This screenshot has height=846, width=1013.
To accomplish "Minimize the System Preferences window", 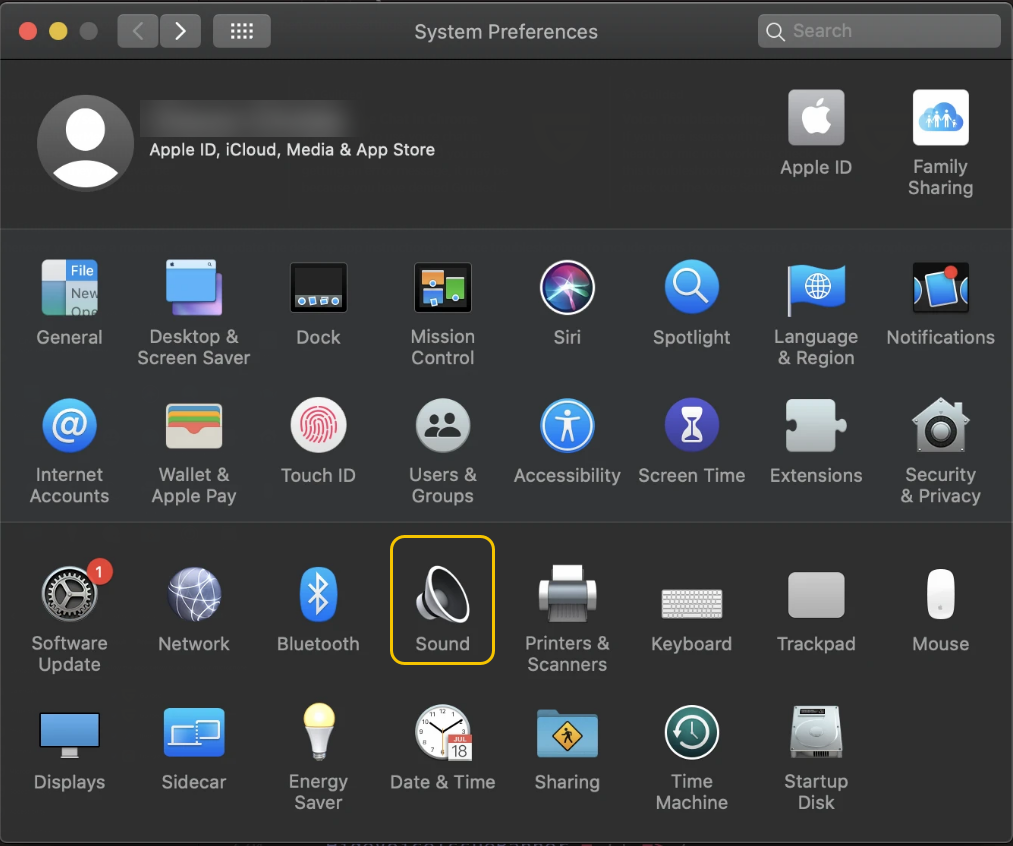I will (58, 31).
